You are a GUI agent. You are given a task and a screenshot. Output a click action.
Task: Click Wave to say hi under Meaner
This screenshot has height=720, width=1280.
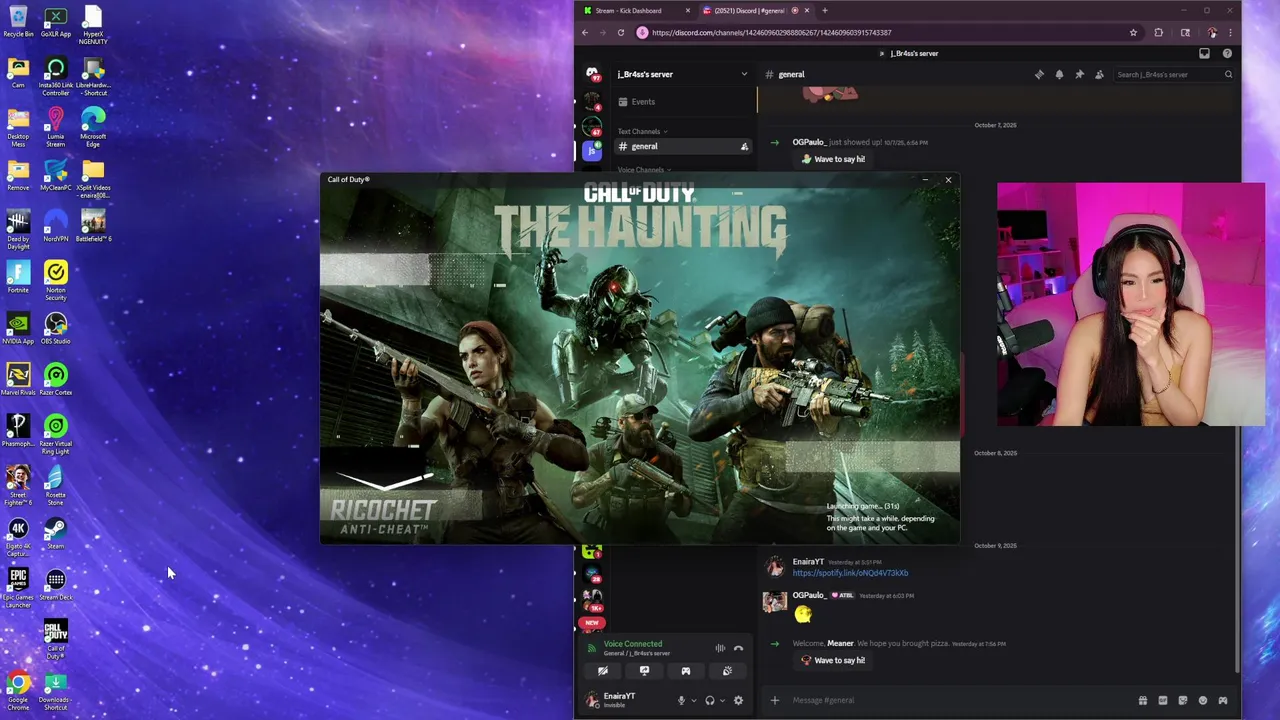pyautogui.click(x=833, y=661)
